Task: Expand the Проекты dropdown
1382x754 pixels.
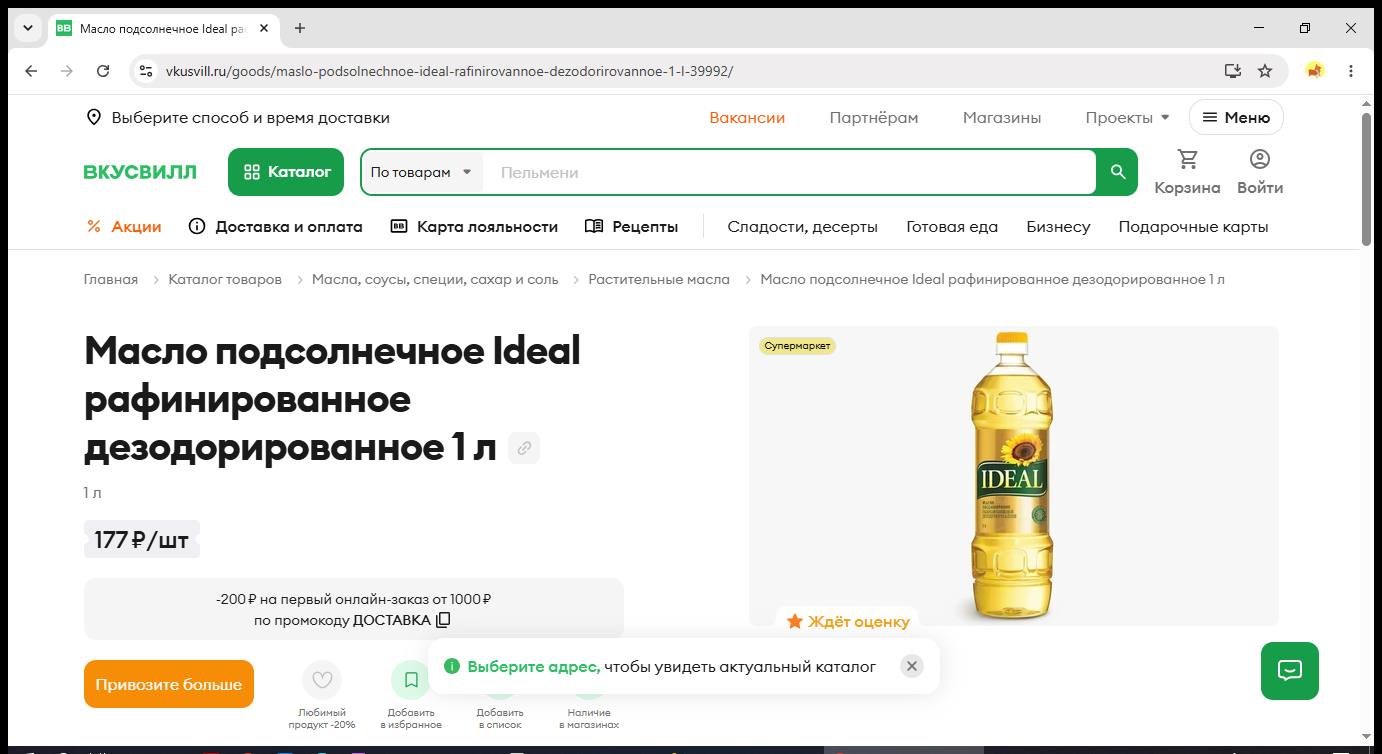Action: (x=1127, y=118)
